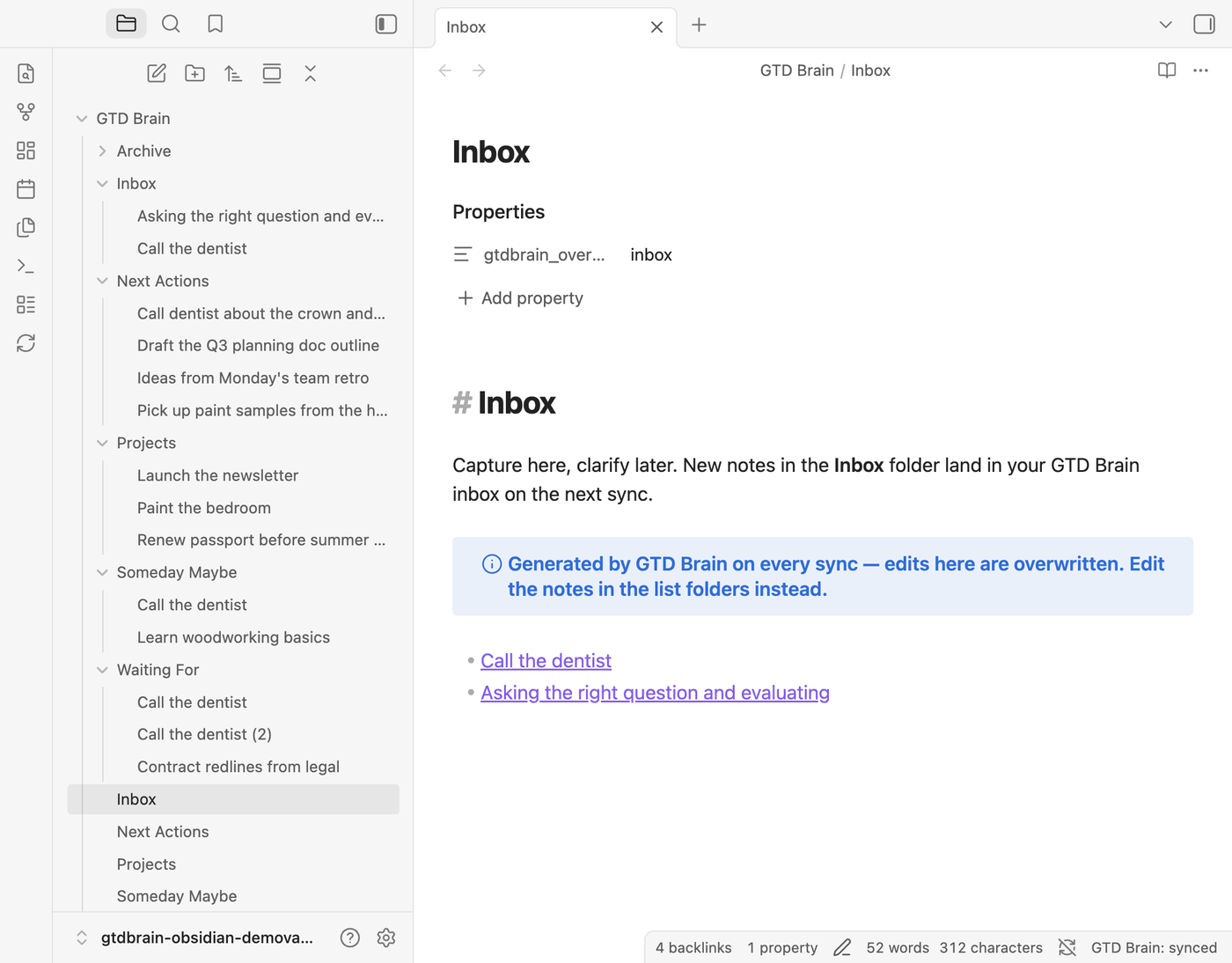The width and height of the screenshot is (1232, 963).
Task: Toggle the right sidebar panel icon
Action: (1204, 24)
